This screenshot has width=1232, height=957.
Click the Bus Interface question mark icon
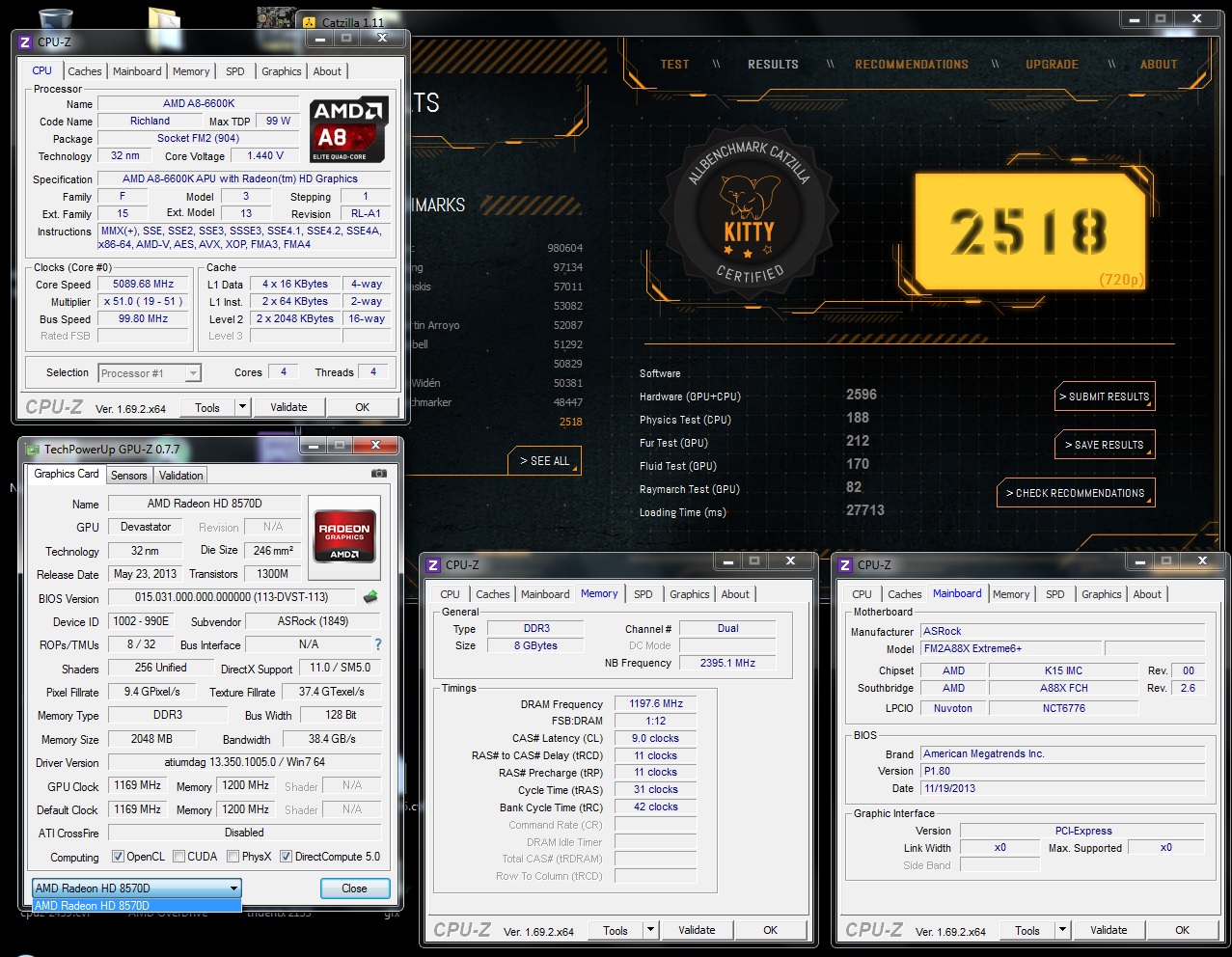[x=377, y=644]
